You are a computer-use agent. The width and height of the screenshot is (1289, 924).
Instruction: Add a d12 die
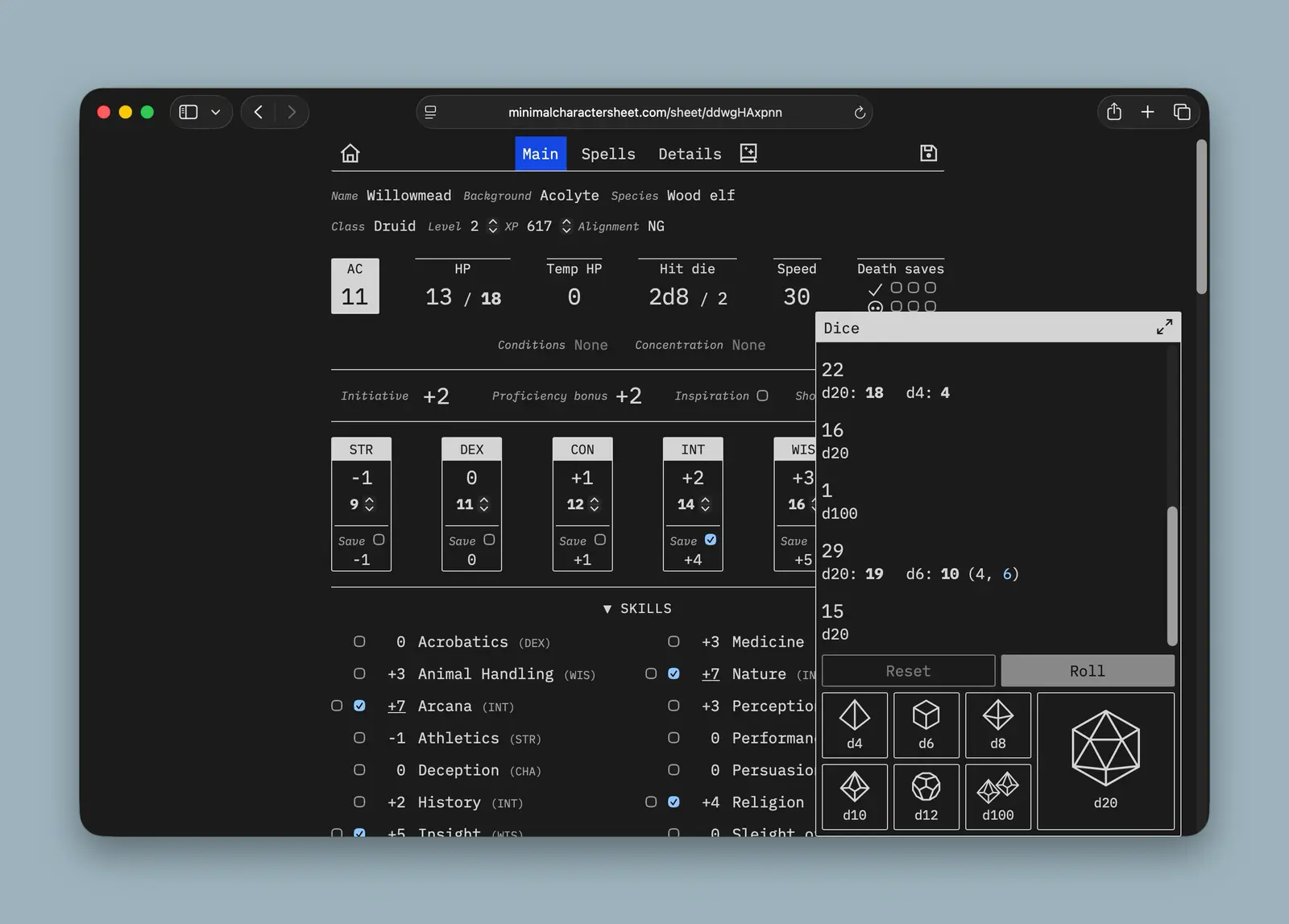926,797
